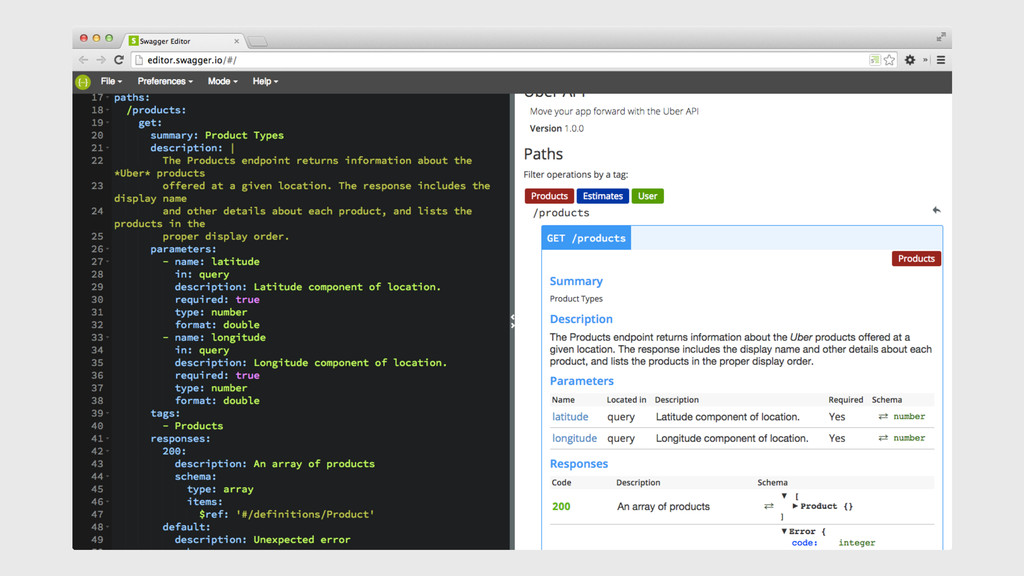Screen dimensions: 1024x576
Task: Open the Chrome hamburger menu
Action: pyautogui.click(x=940, y=60)
